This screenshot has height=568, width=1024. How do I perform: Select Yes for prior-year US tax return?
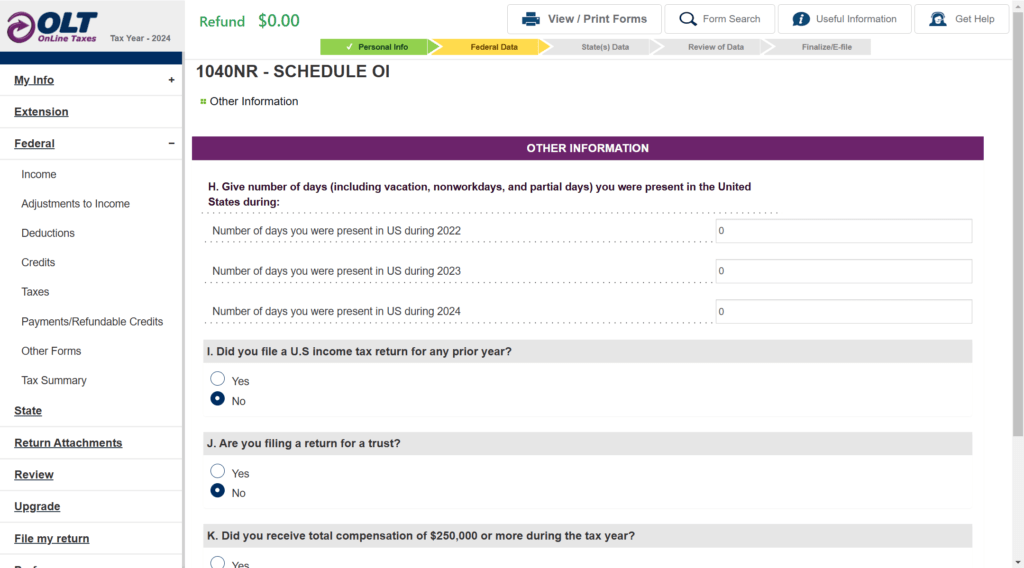217,379
